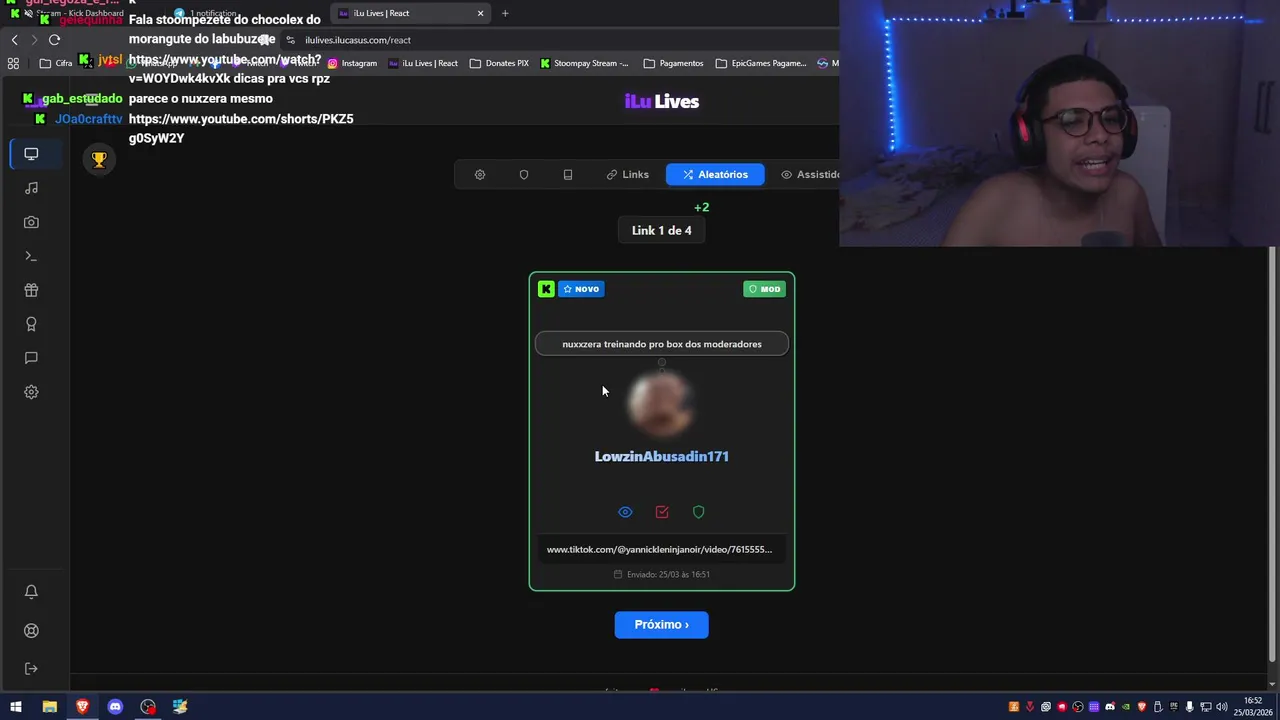
Task: Open Discord from the taskbar
Action: (x=115, y=707)
